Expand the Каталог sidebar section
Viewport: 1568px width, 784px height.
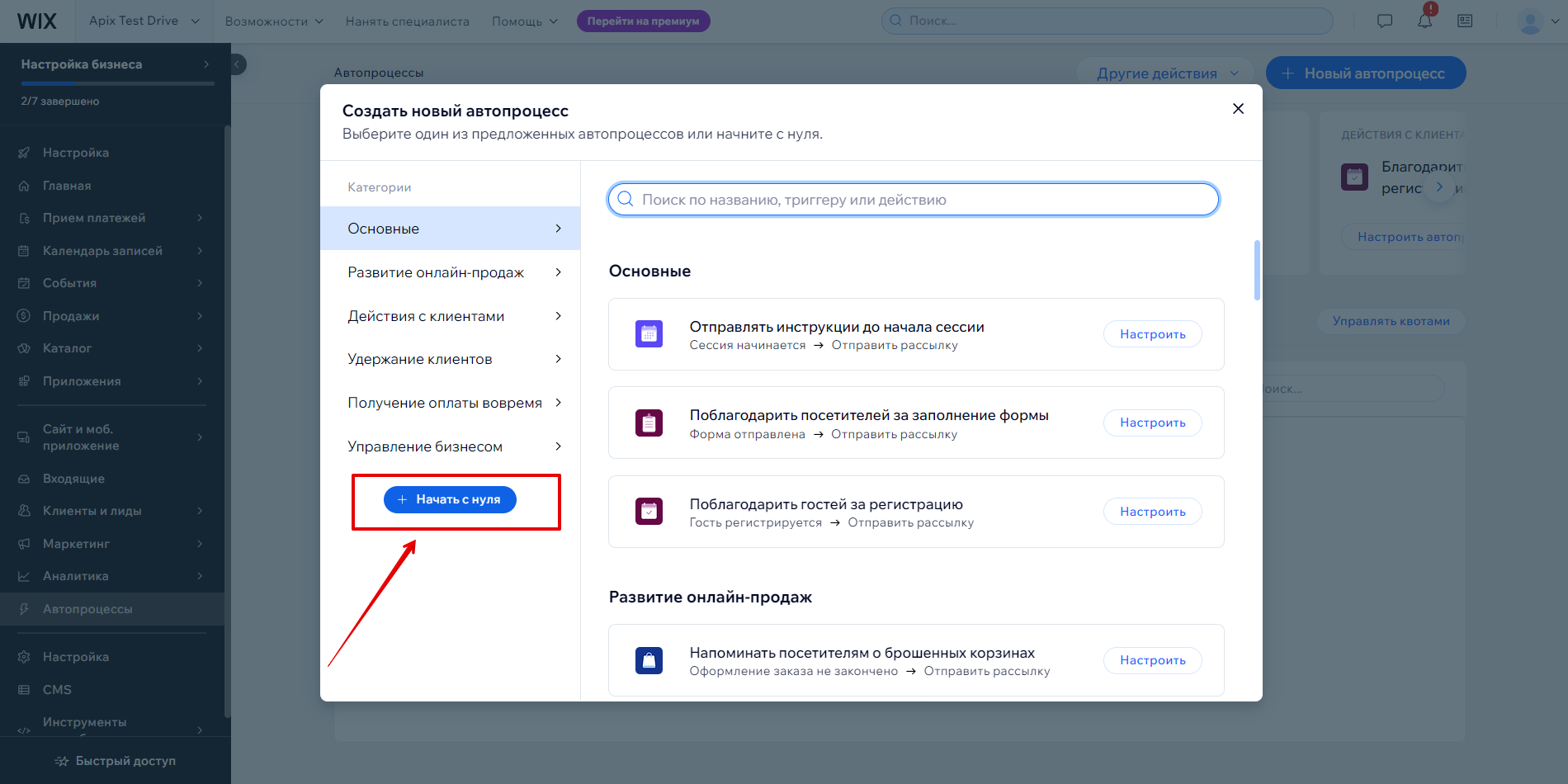(112, 348)
